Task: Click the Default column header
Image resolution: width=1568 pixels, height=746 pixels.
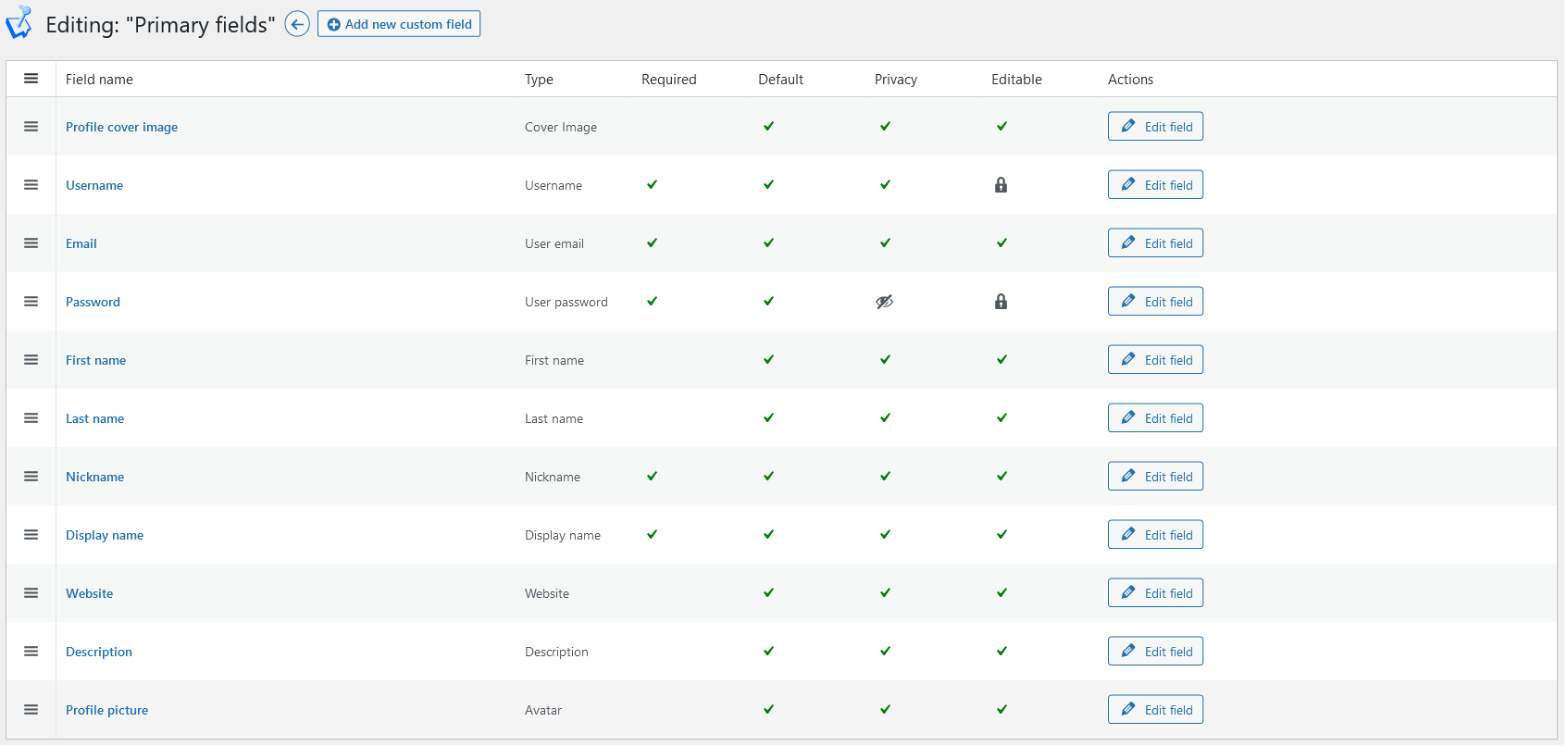Action: pyautogui.click(x=780, y=80)
